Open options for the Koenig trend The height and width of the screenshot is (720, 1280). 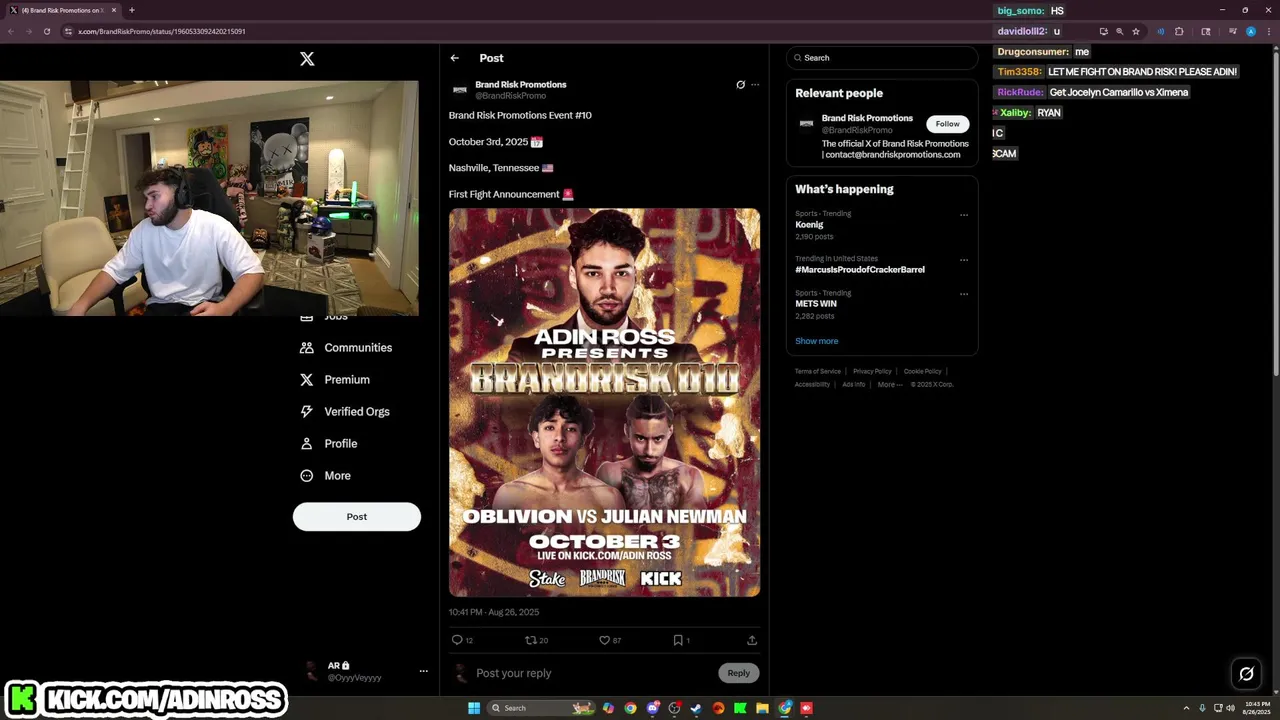click(964, 214)
